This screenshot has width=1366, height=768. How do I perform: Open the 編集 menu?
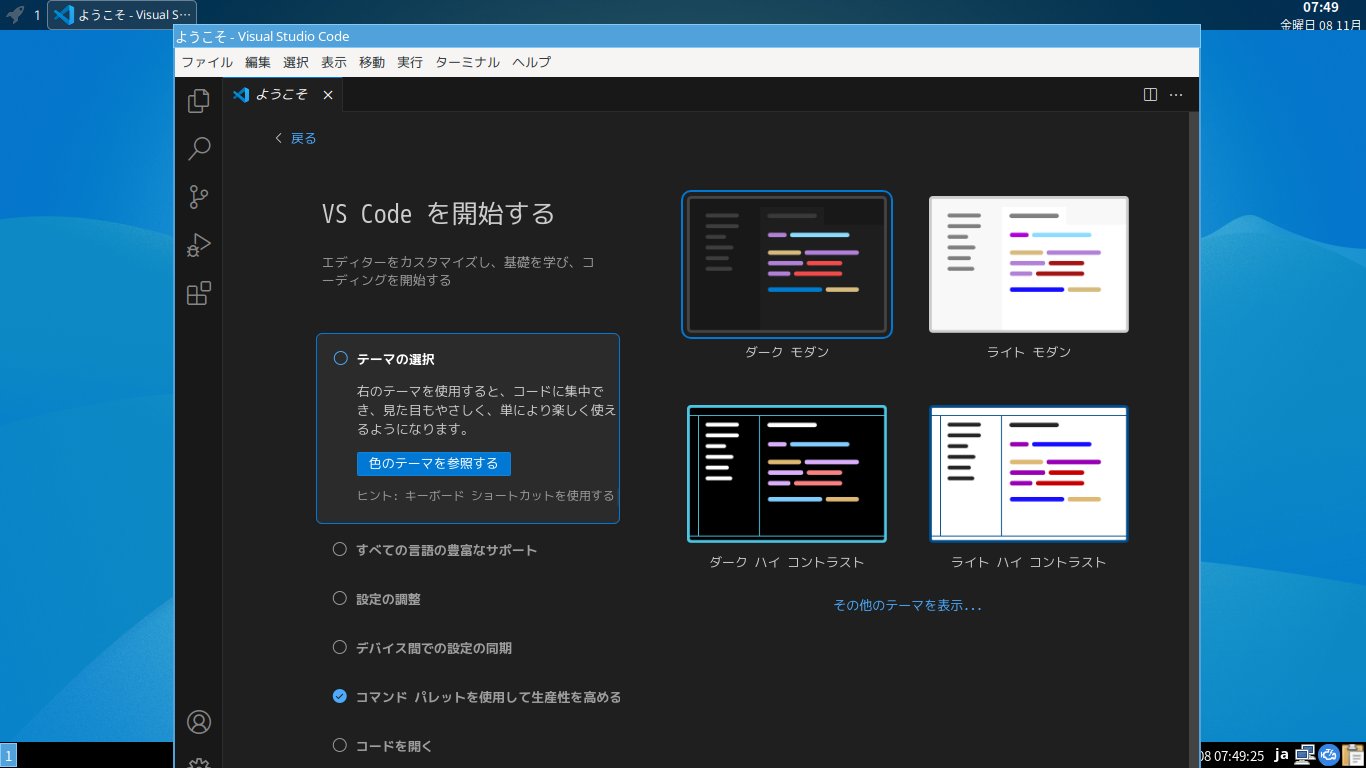(258, 62)
